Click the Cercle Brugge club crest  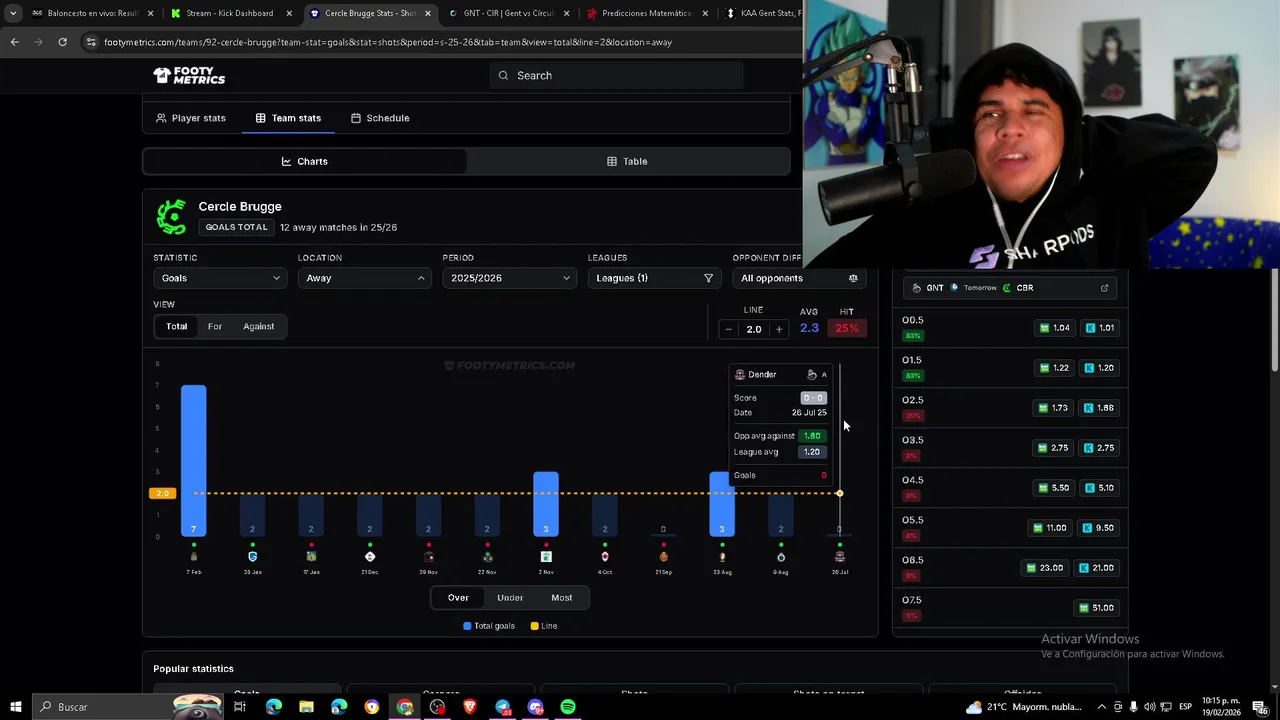pos(171,217)
